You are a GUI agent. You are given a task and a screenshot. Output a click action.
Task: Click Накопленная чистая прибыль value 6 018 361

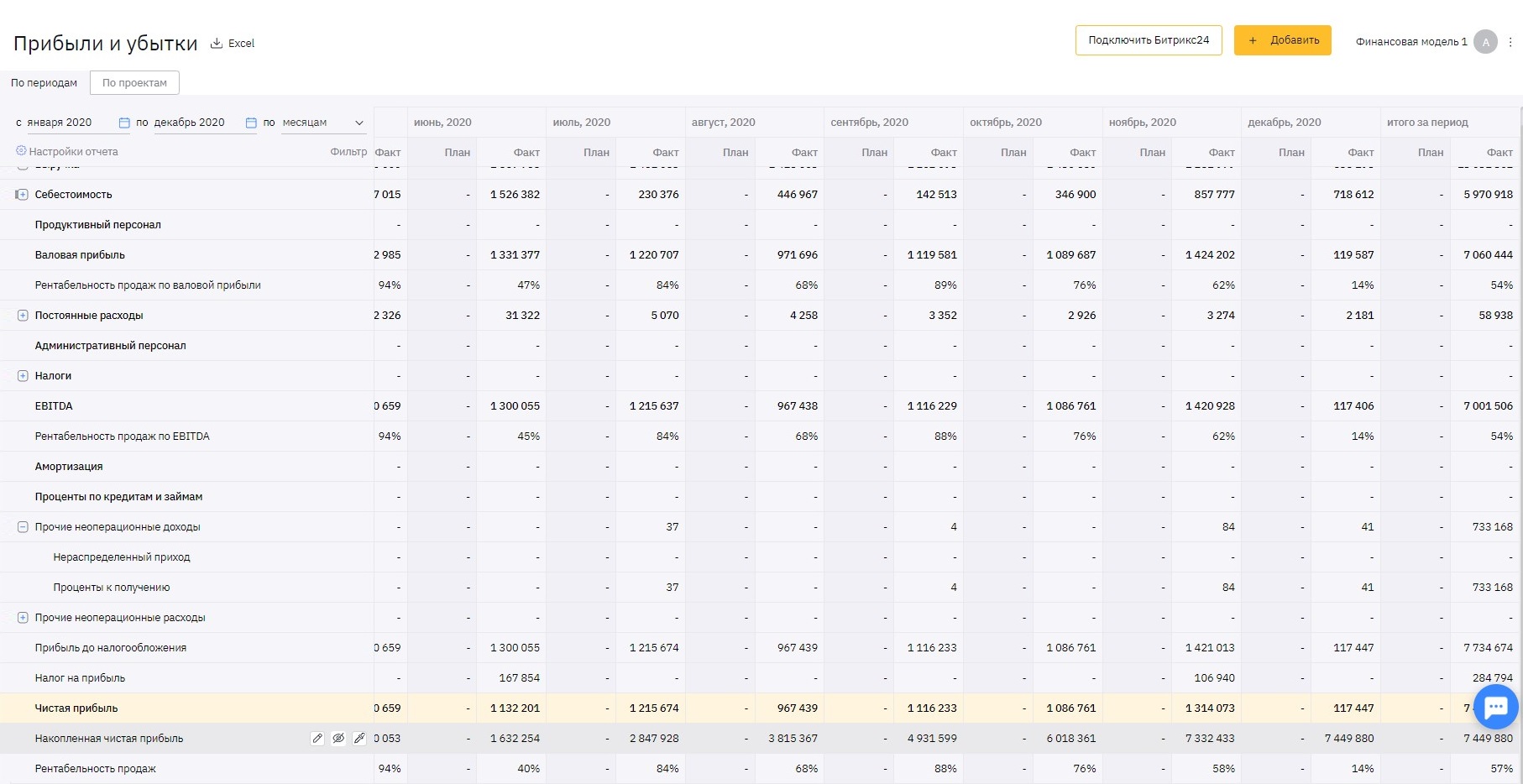[x=1070, y=739]
